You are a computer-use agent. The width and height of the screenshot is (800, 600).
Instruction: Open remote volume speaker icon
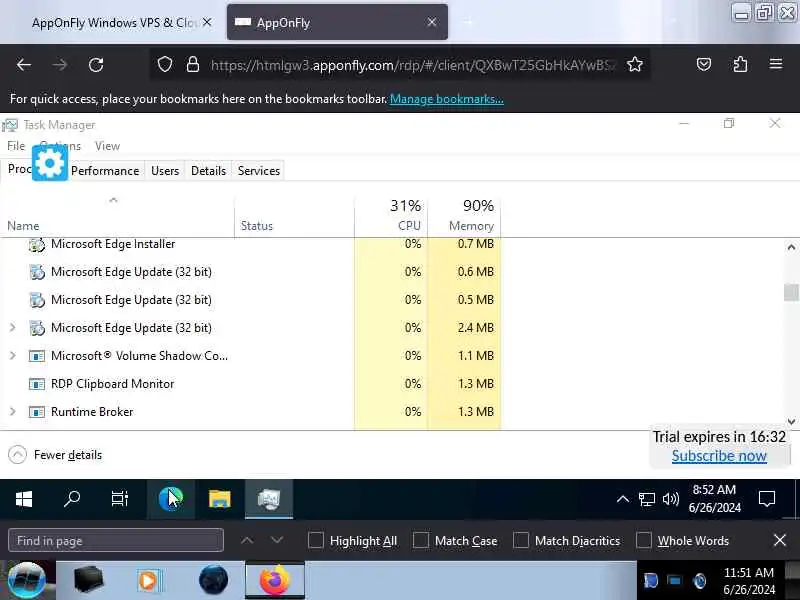point(670,498)
